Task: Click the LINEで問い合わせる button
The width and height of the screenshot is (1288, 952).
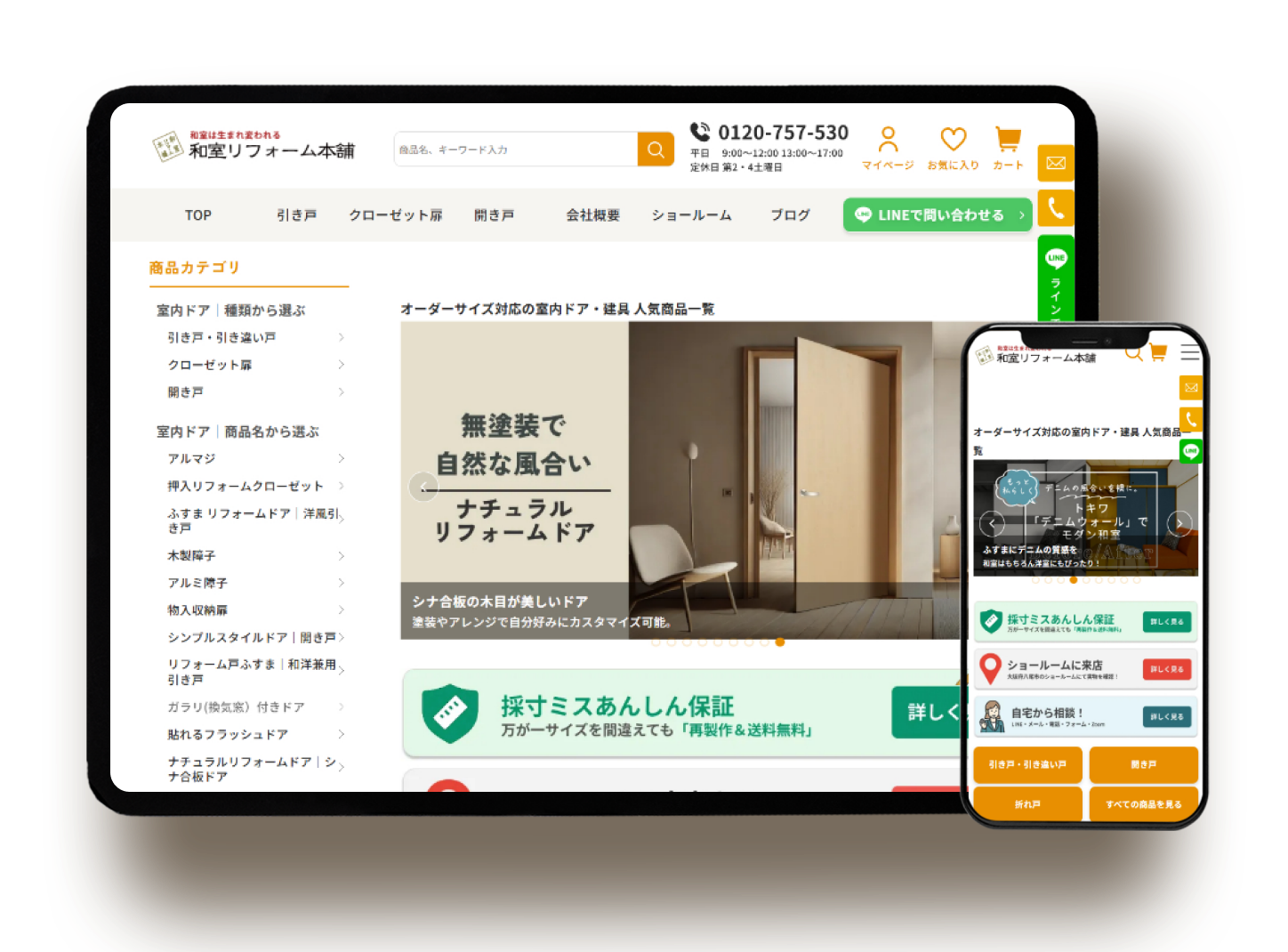Action: pos(937,214)
